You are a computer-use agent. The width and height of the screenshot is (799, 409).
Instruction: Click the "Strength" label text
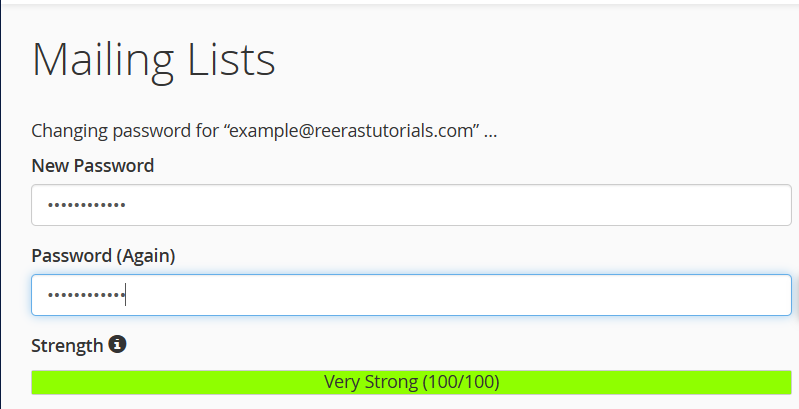point(67,346)
